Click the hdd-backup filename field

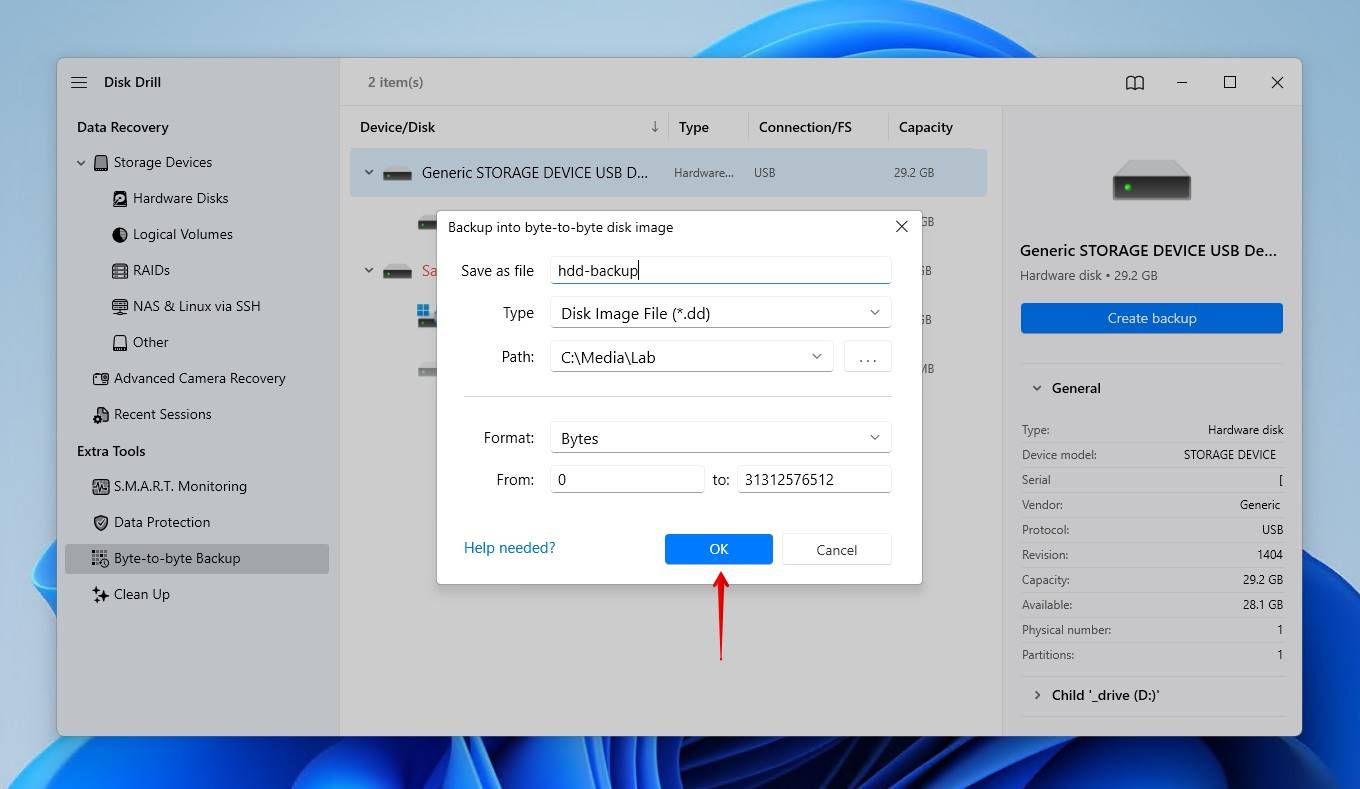[720, 270]
